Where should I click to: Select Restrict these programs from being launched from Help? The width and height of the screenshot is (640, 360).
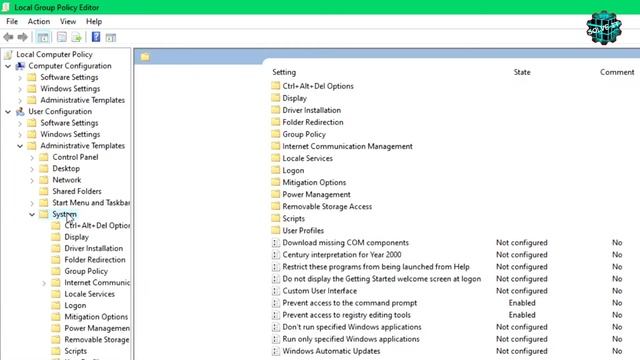point(376,267)
